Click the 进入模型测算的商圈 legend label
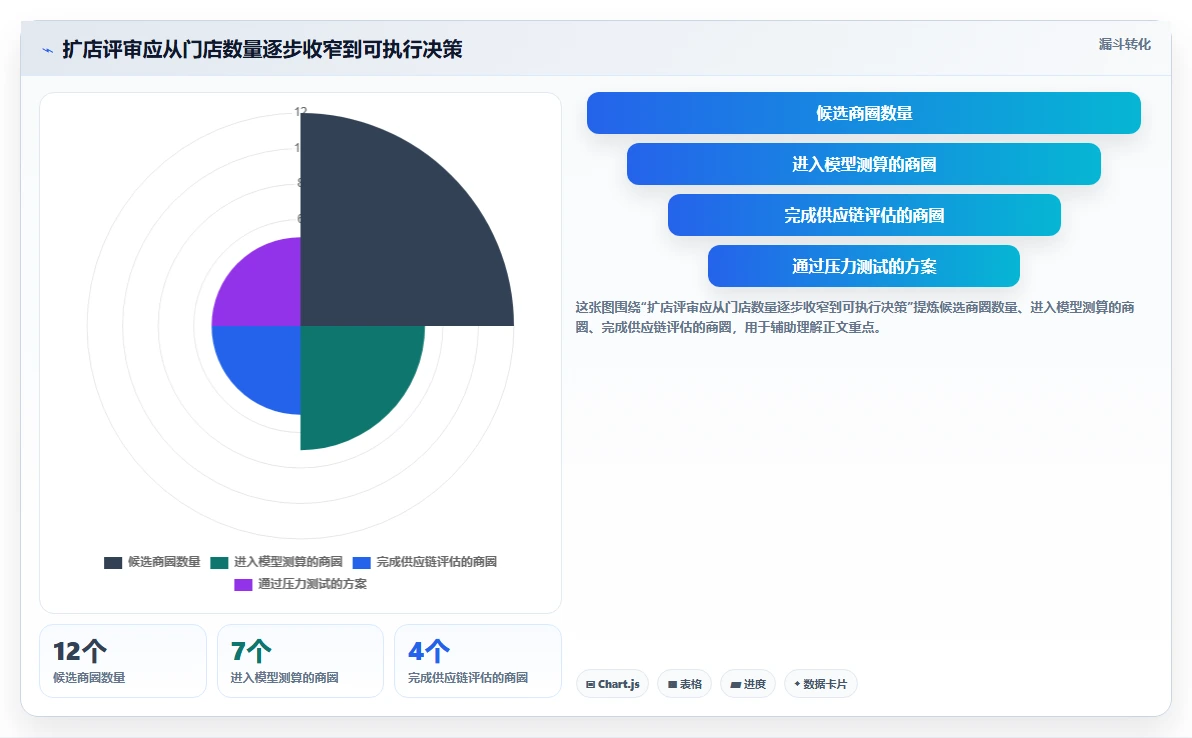 (x=288, y=562)
